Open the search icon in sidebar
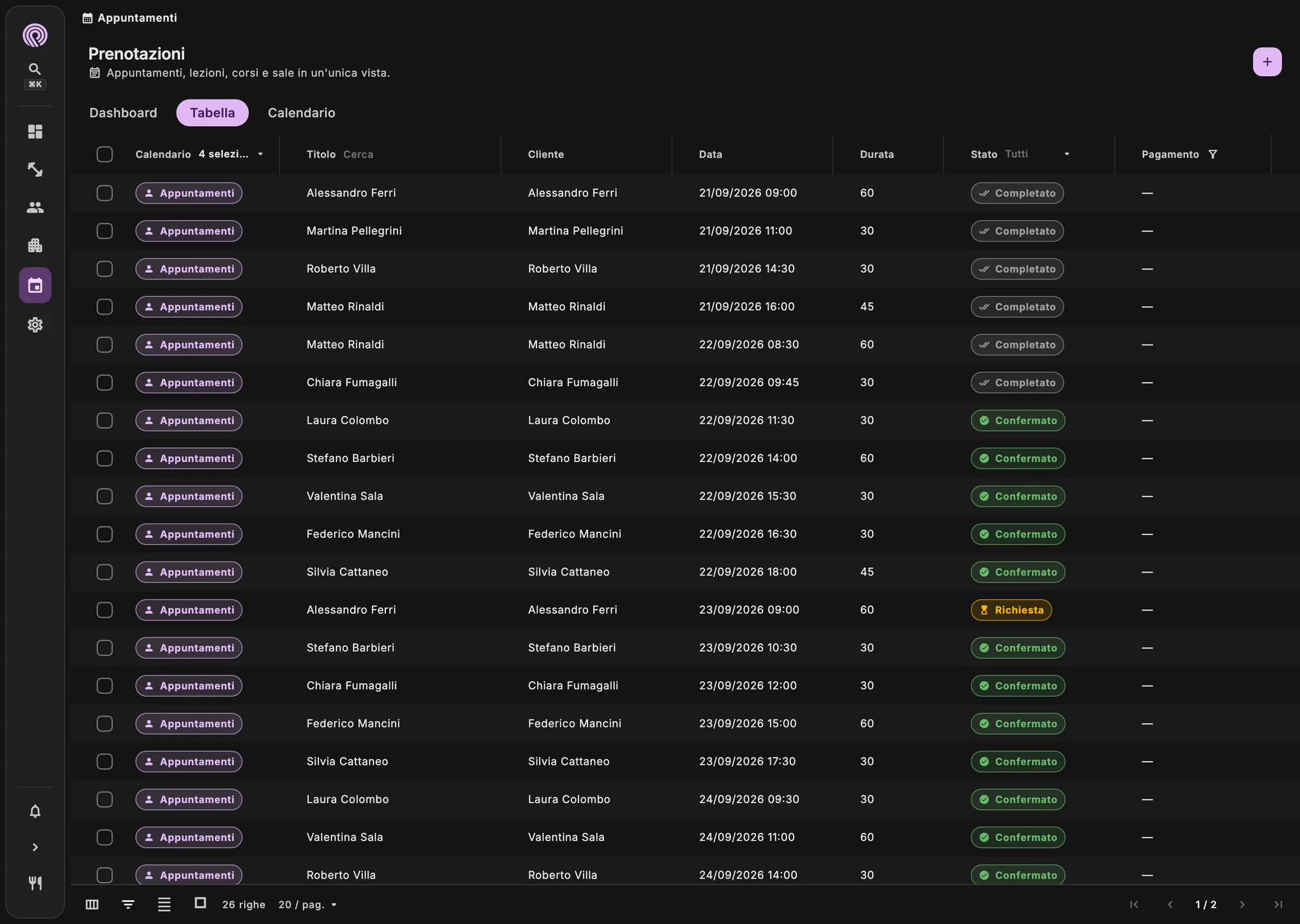This screenshot has width=1300, height=924. (x=35, y=69)
